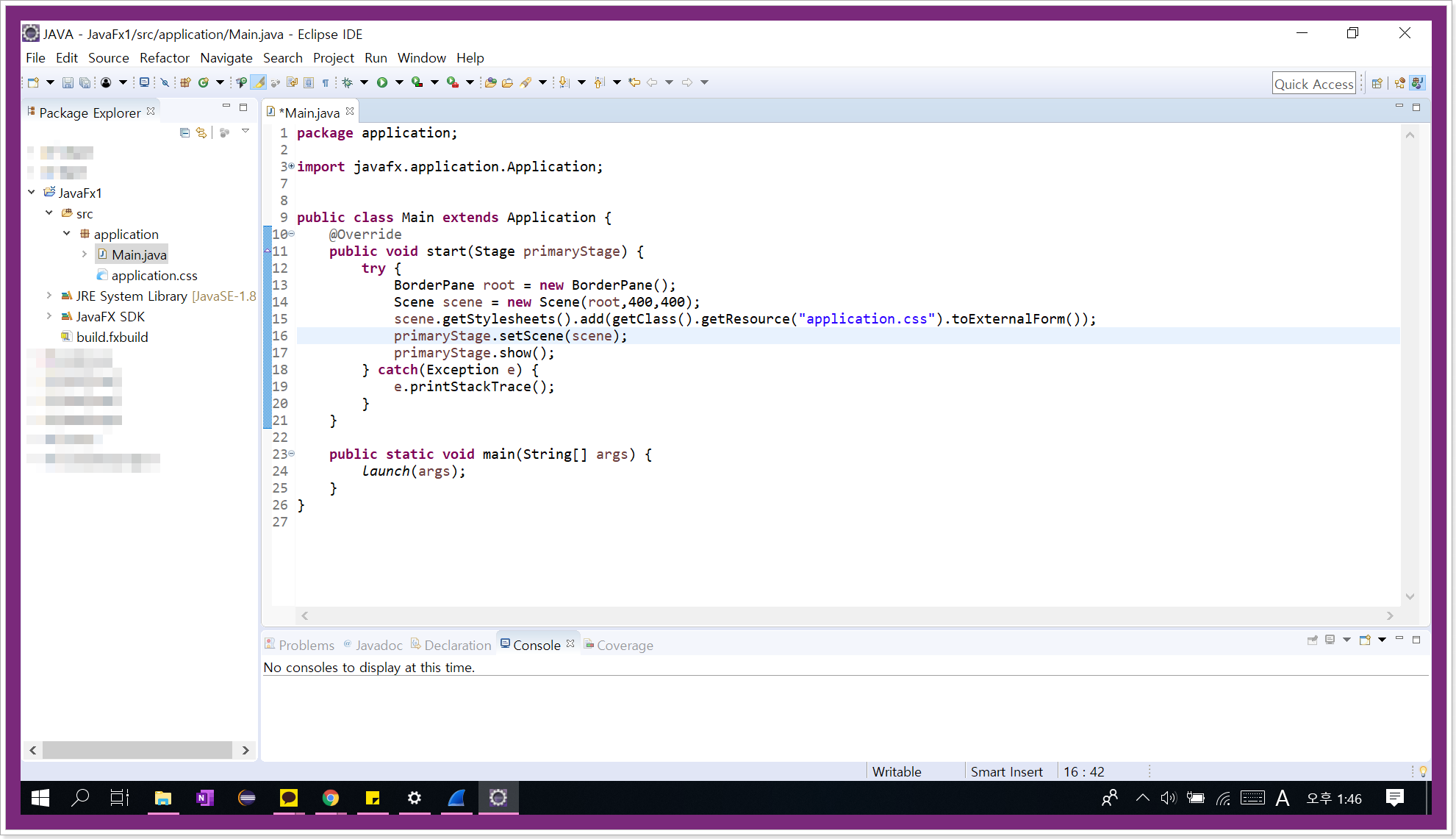The height and width of the screenshot is (839, 1456).
Task: Open the Run button dropdown arrow
Action: [x=399, y=82]
